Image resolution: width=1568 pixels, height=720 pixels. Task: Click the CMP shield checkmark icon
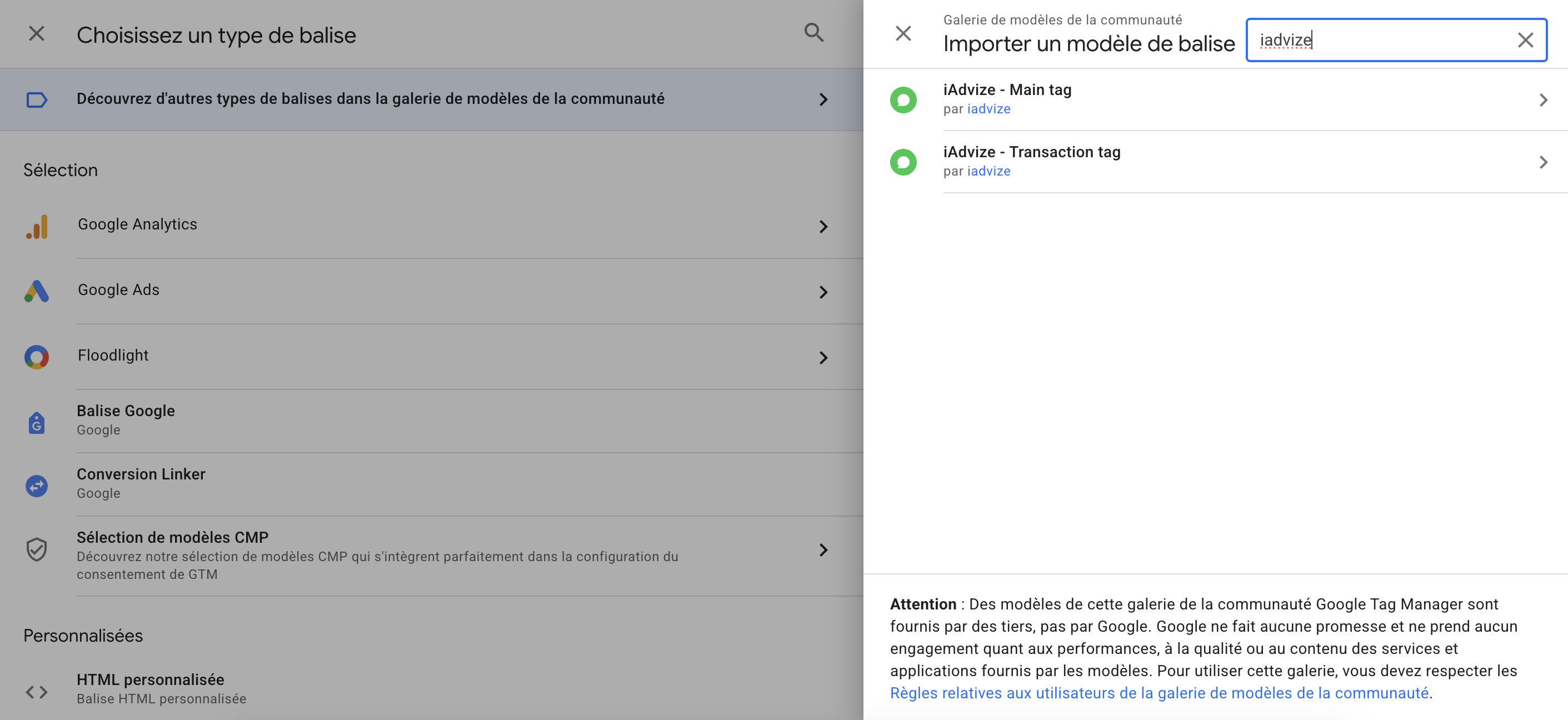pyautogui.click(x=37, y=549)
